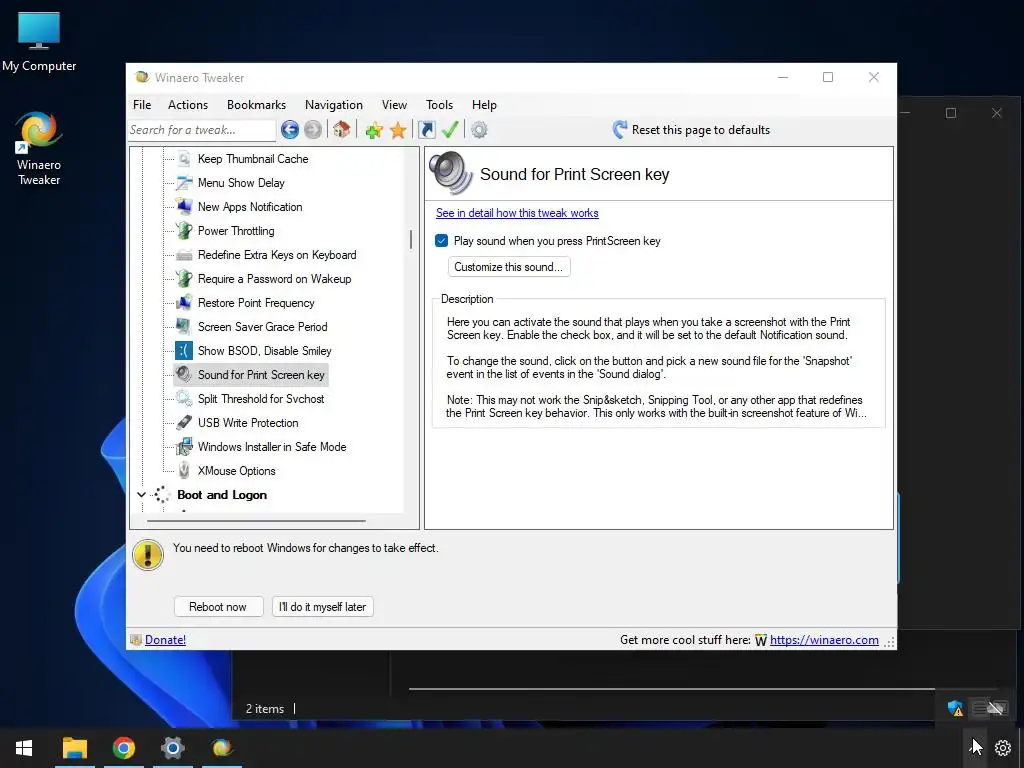Click the XMouse Options mouse icon

tap(184, 471)
